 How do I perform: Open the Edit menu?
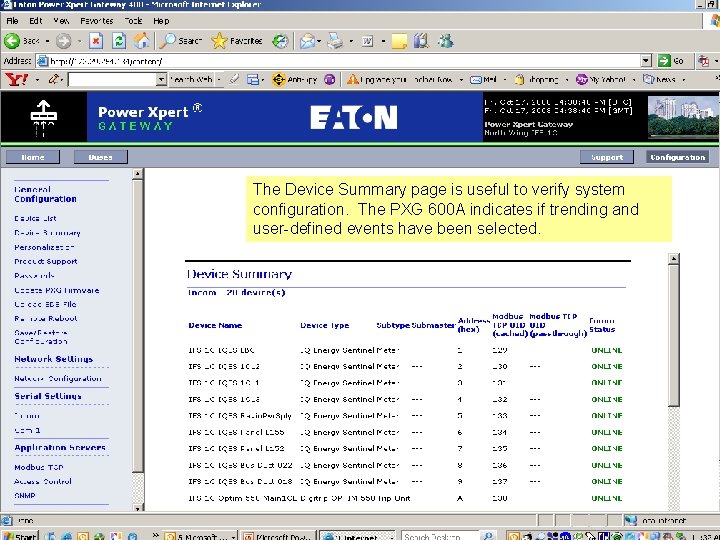(35, 21)
